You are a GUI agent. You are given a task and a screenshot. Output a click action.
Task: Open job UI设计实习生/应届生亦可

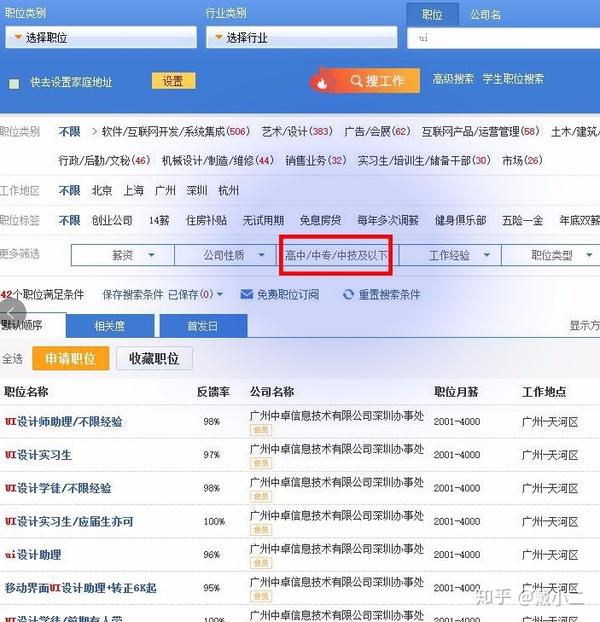click(x=69, y=521)
